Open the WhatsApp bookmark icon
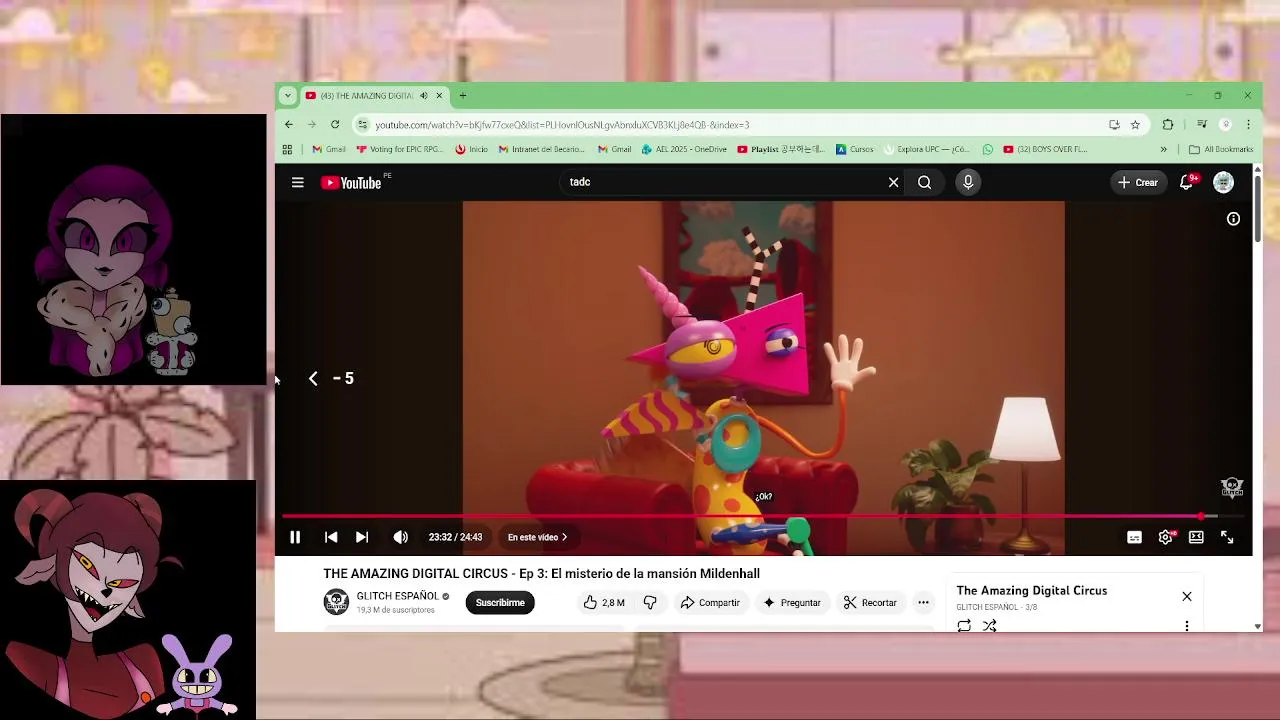The height and width of the screenshot is (720, 1280). [988, 150]
